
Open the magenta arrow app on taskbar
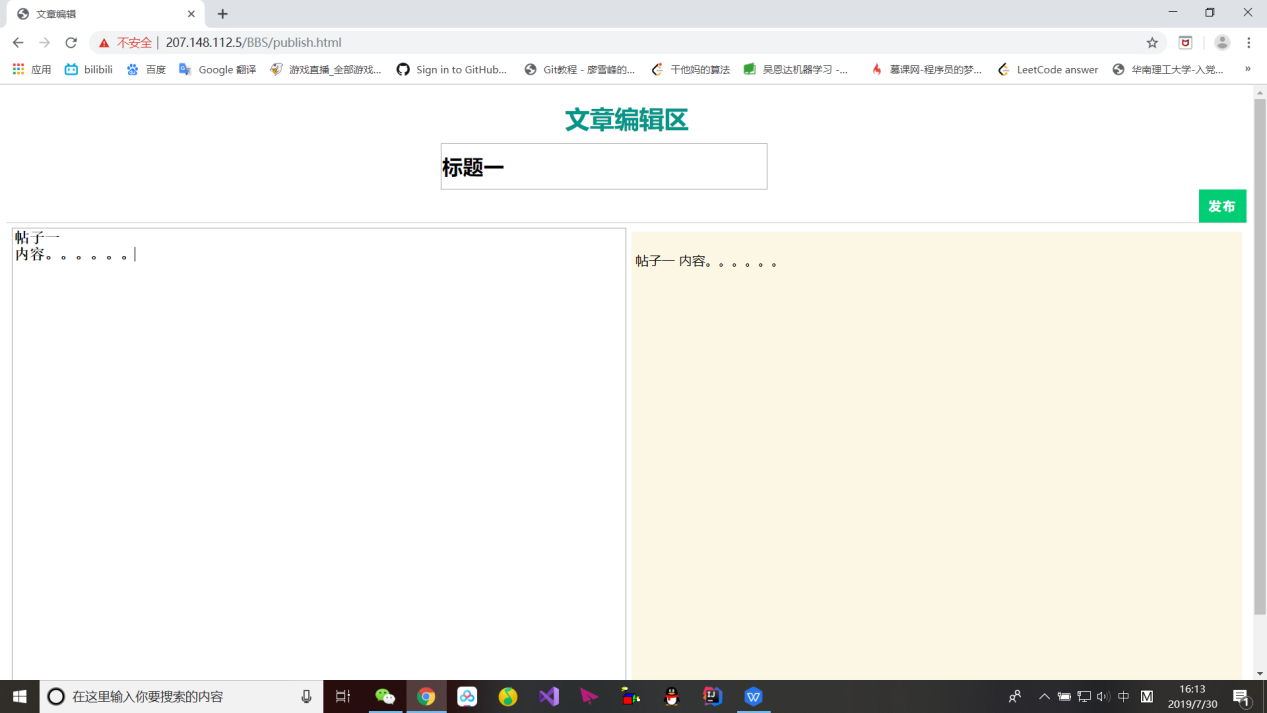589,696
